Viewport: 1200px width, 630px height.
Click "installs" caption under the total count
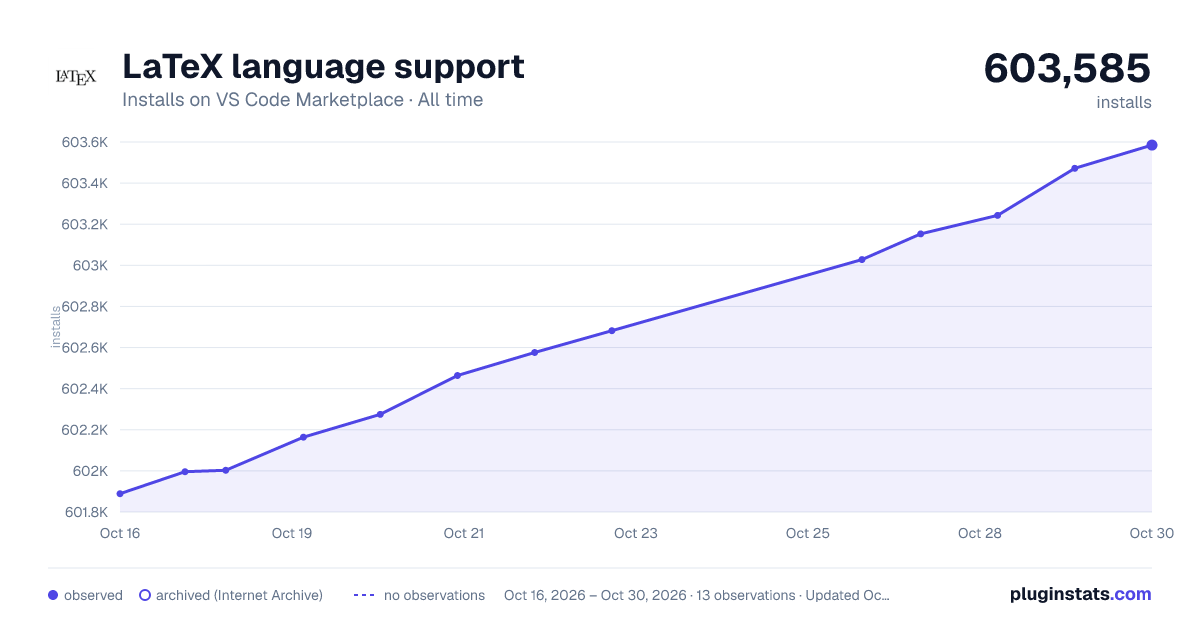click(1124, 102)
